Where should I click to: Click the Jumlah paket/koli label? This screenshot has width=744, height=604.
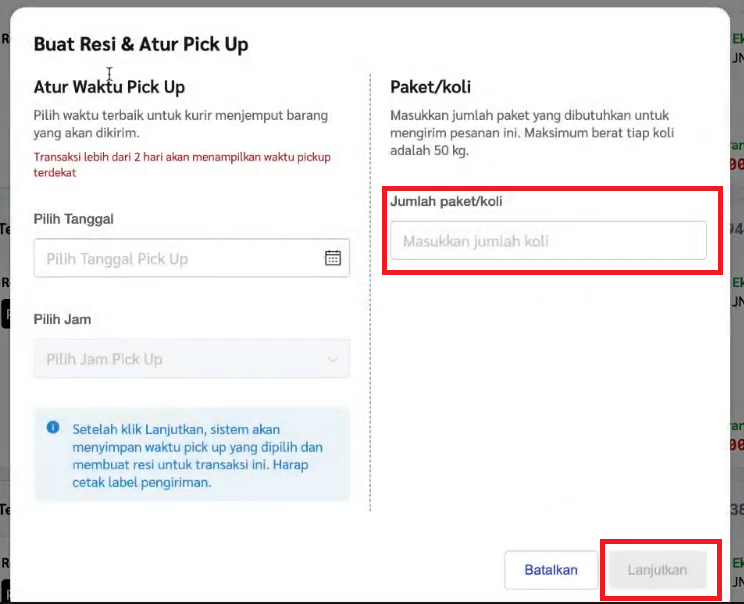(446, 201)
